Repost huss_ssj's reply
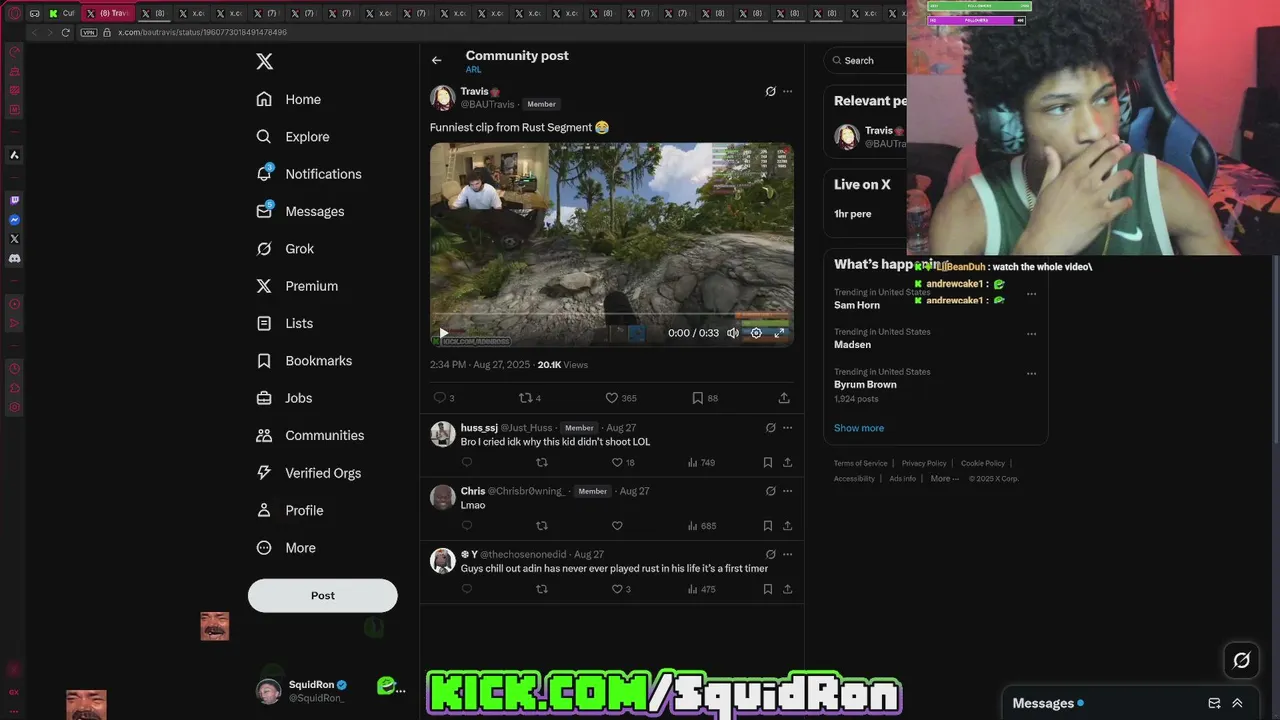 point(542,462)
